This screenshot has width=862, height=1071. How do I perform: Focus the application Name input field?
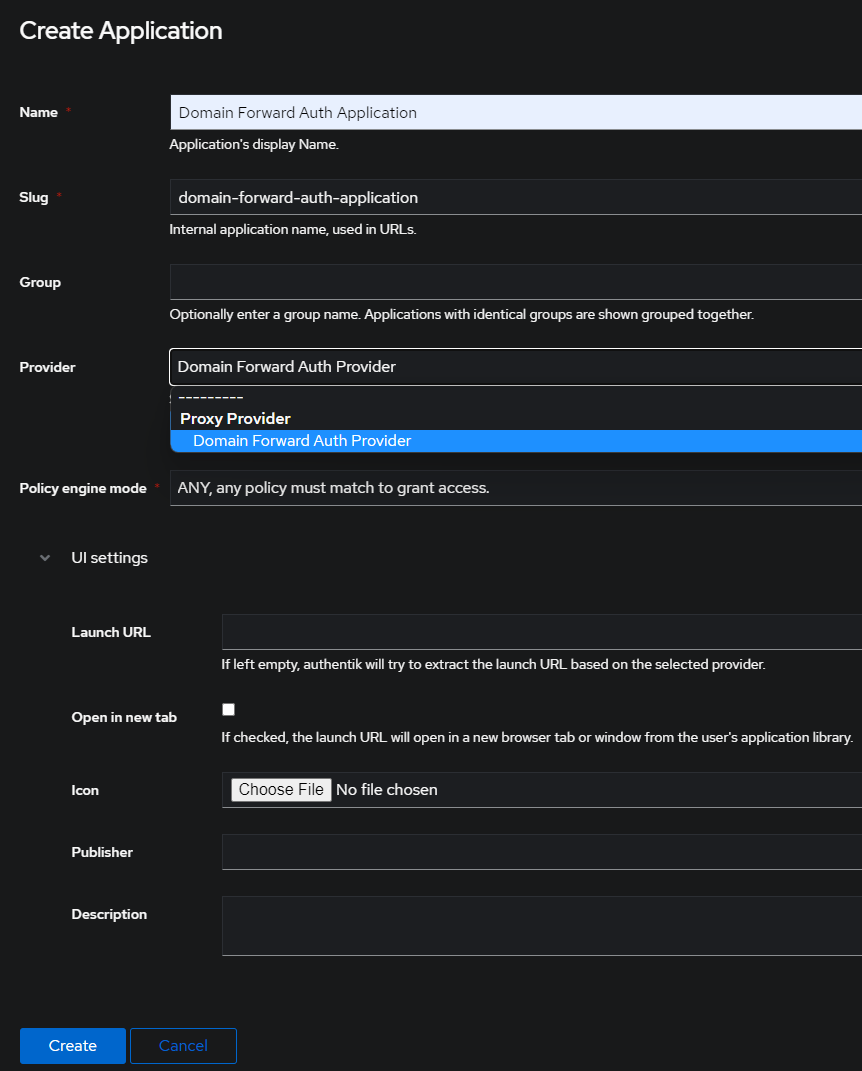[x=516, y=113]
